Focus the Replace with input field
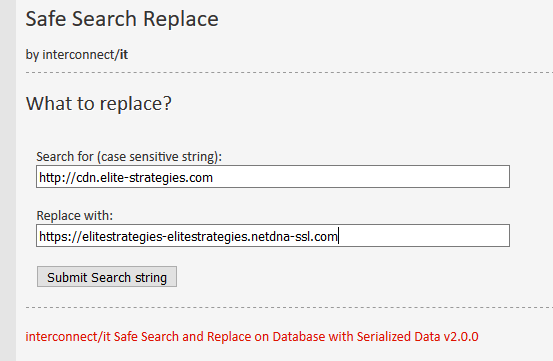 [273, 235]
